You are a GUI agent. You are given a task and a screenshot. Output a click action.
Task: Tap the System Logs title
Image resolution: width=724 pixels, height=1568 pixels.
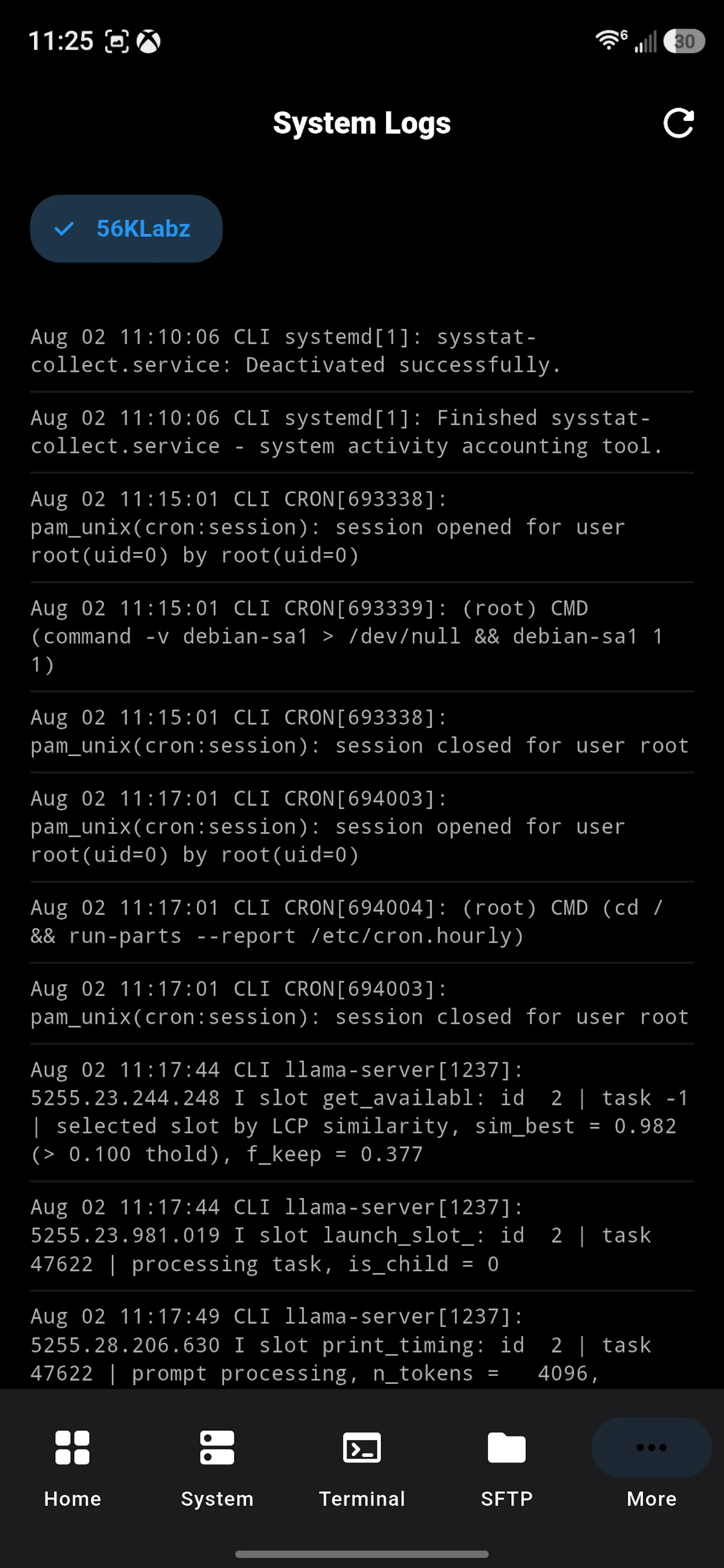tap(362, 123)
